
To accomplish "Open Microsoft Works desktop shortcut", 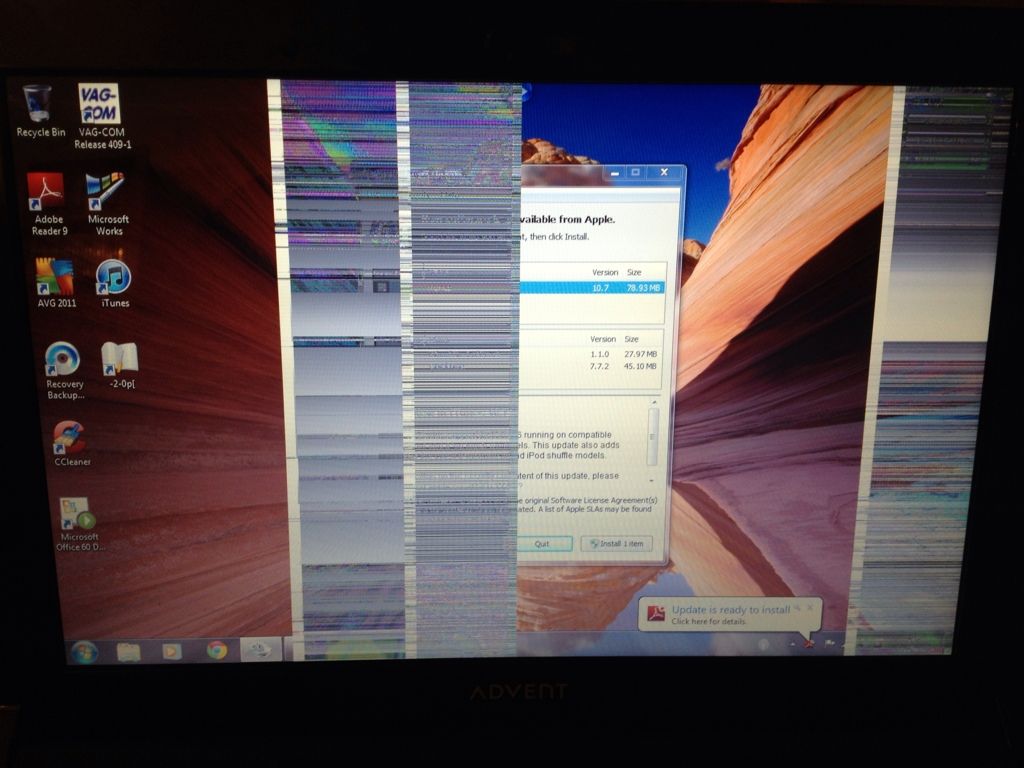I will tap(107, 204).
